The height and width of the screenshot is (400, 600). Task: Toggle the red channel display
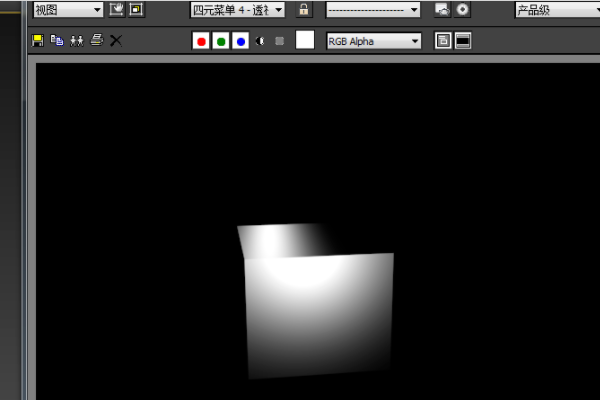pos(201,41)
